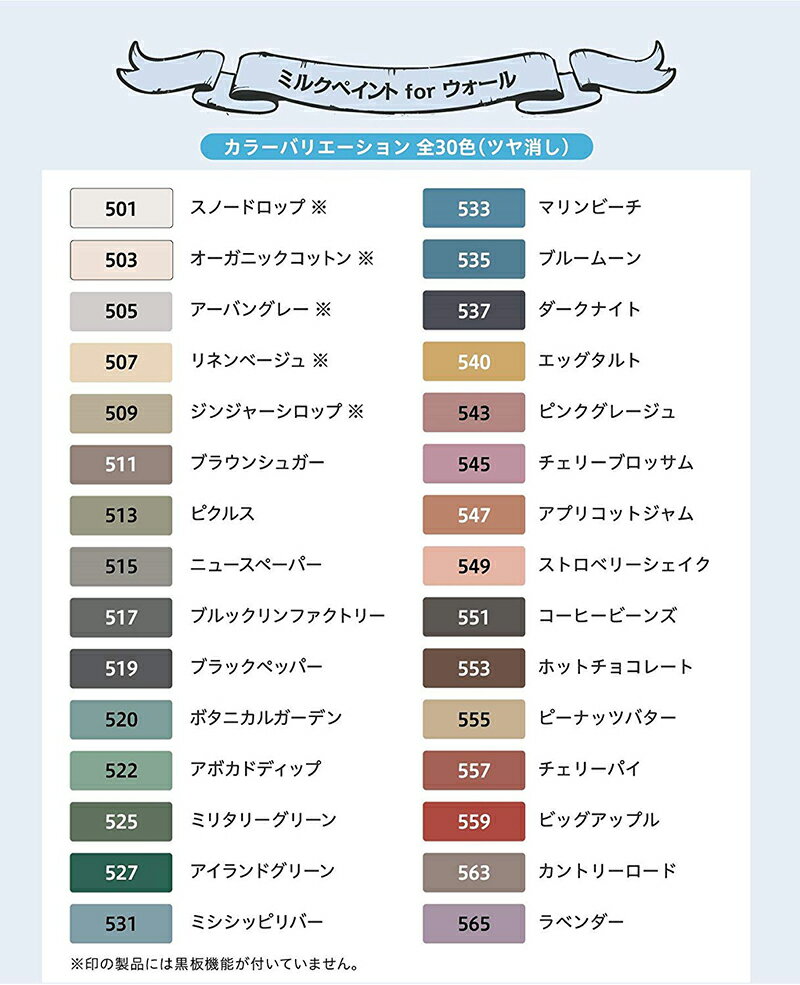Select the dark gray 519 swatch

point(121,668)
